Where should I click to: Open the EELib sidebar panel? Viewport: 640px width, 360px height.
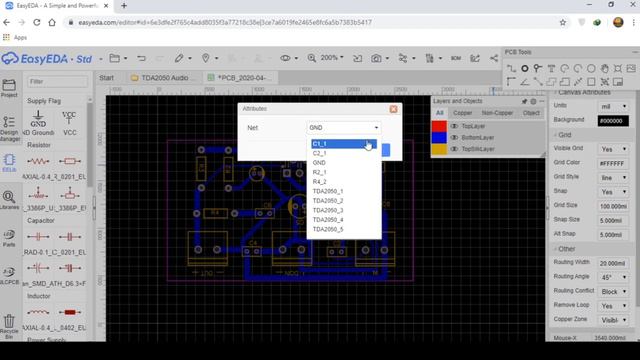9,163
